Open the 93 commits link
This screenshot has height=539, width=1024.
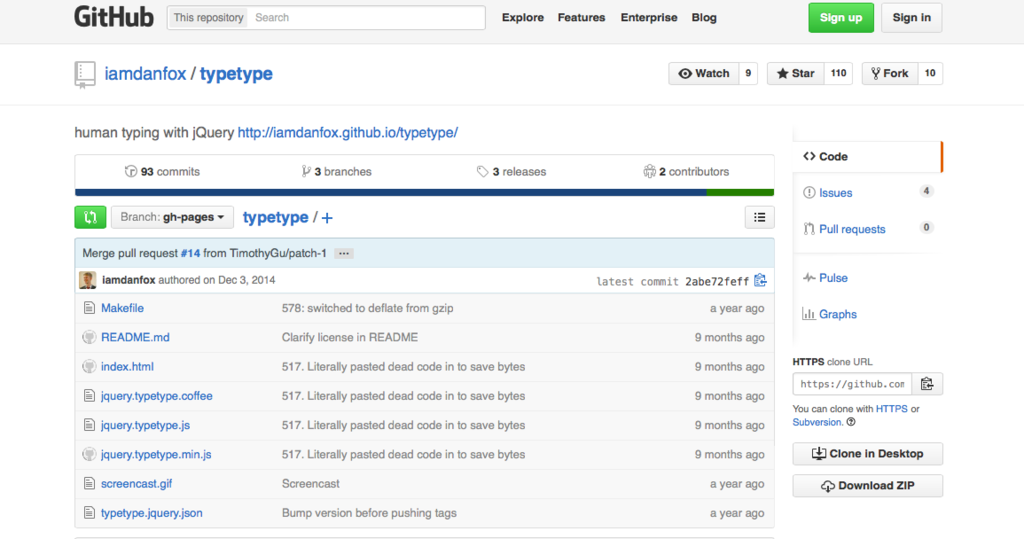[x=163, y=171]
